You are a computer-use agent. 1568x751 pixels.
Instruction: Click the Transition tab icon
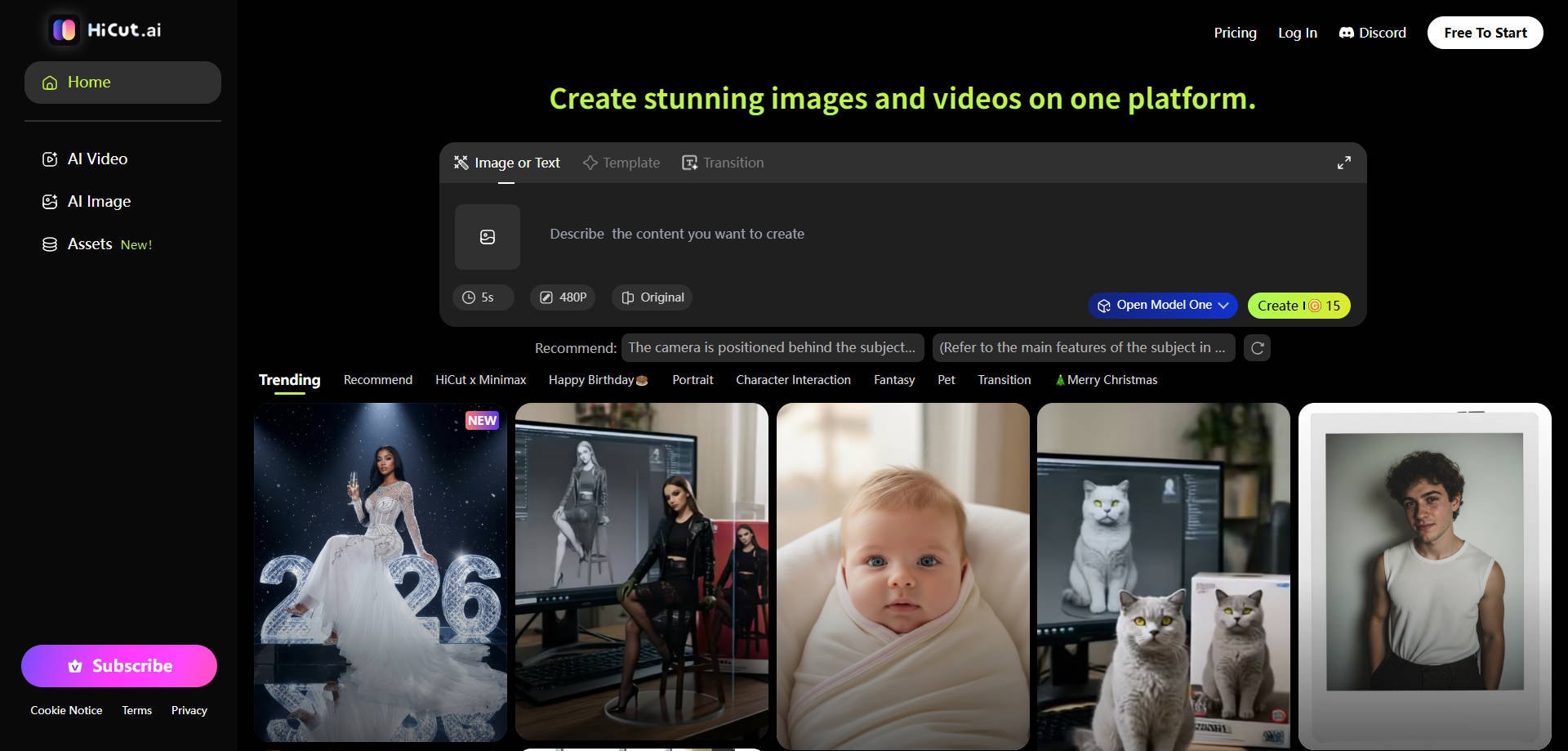[690, 163]
